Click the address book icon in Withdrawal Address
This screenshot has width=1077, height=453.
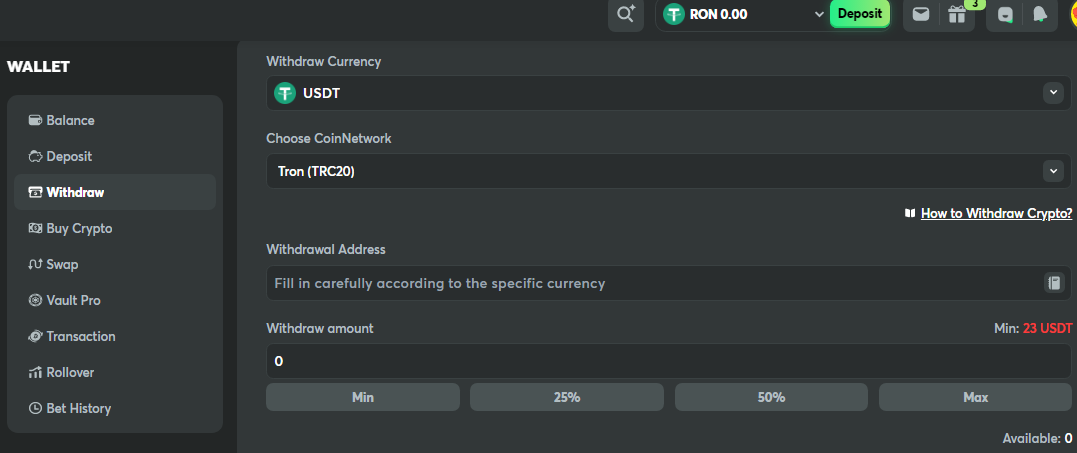coord(1053,283)
